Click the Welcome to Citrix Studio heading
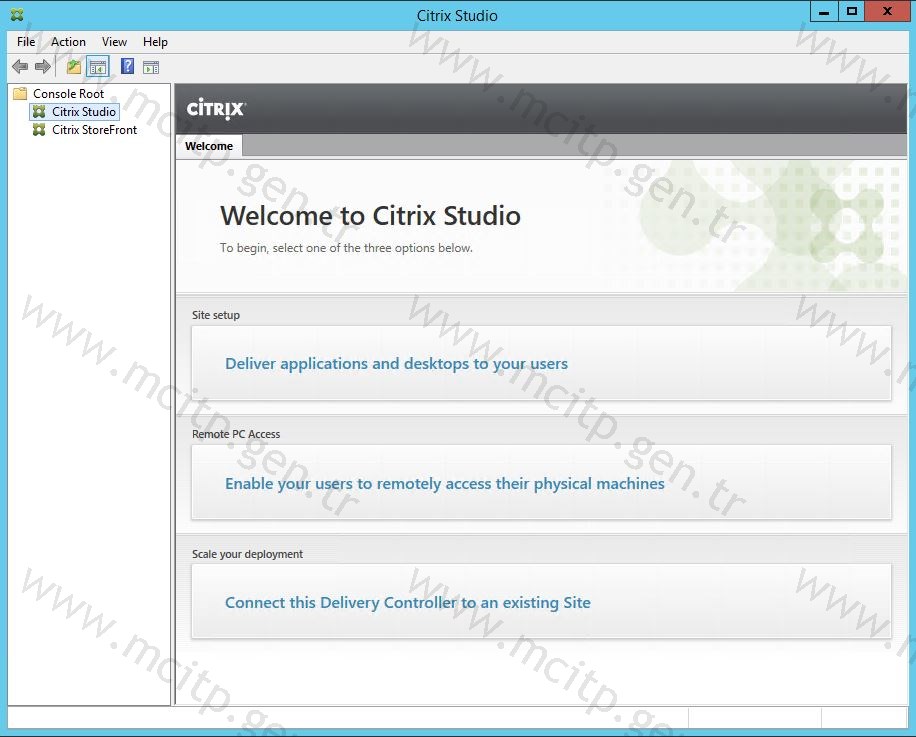This screenshot has height=737, width=916. click(370, 215)
